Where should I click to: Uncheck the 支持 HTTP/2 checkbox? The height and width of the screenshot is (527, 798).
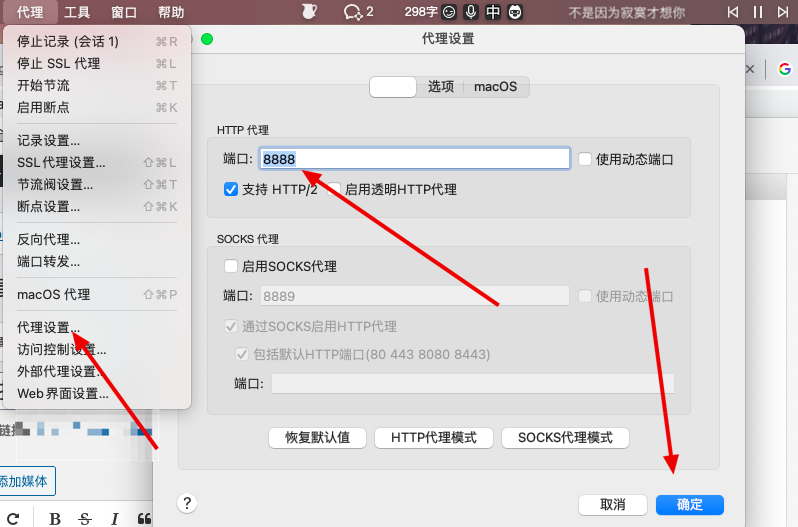(231, 189)
